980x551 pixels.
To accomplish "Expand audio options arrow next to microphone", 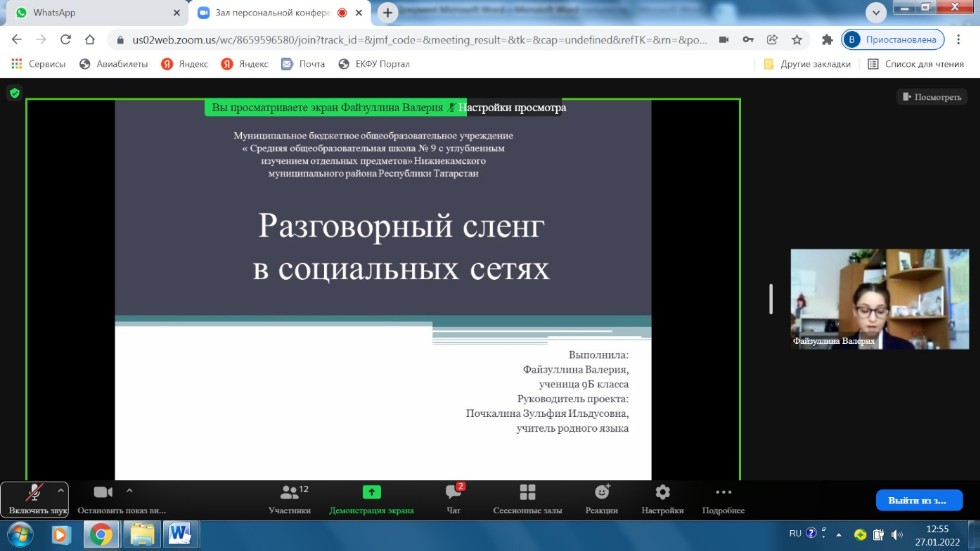I will (x=61, y=491).
